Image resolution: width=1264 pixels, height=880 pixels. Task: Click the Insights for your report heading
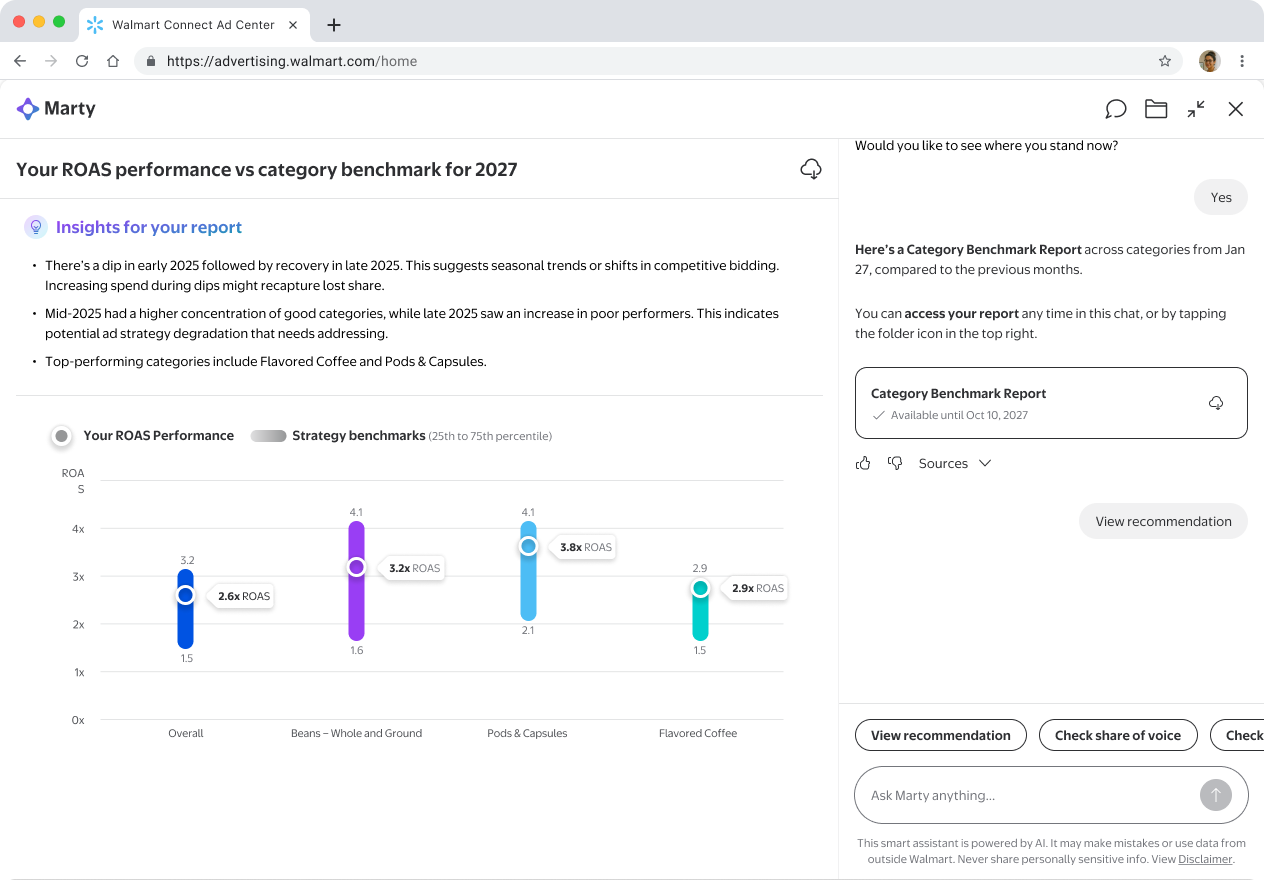tap(149, 227)
